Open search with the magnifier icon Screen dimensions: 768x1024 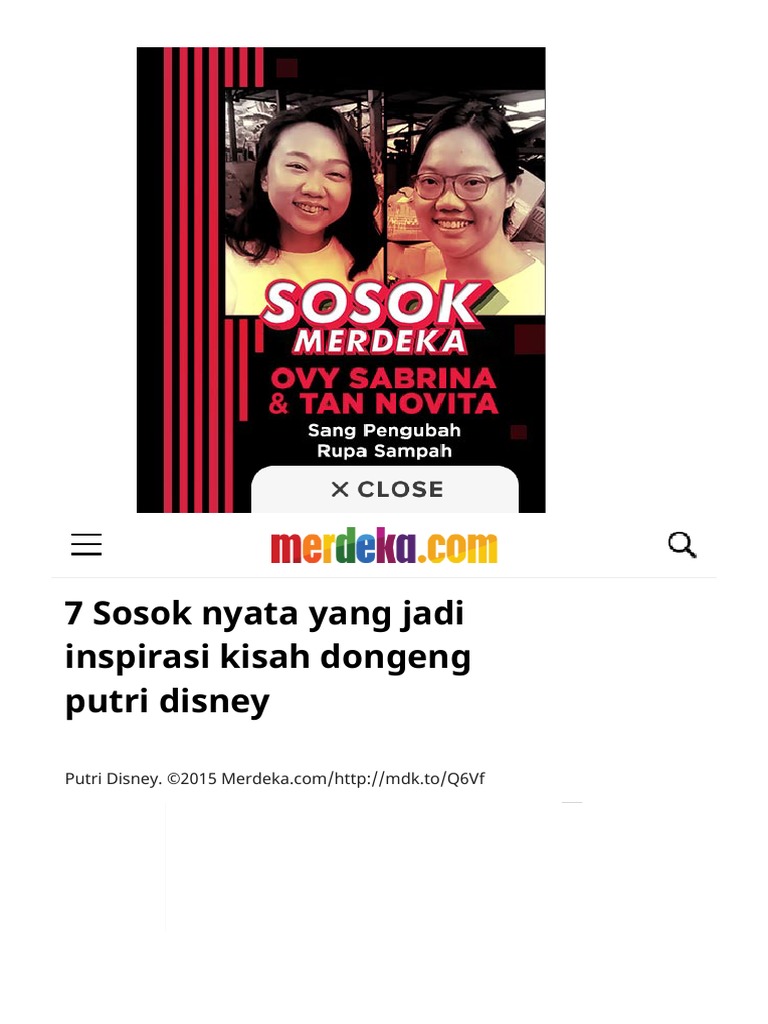[682, 545]
